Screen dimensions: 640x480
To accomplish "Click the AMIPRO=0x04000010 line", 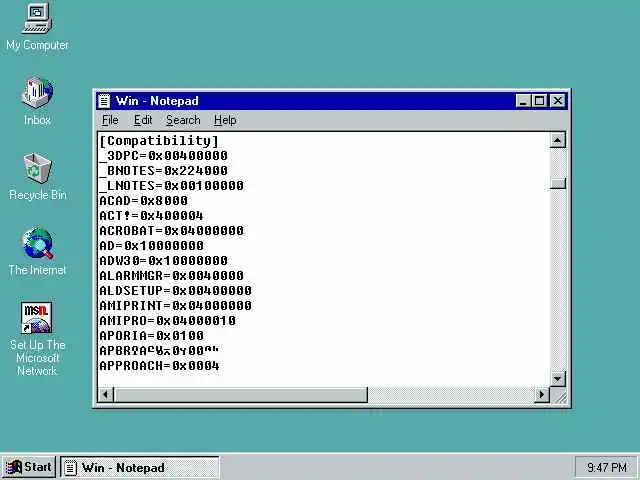I will tap(167, 320).
